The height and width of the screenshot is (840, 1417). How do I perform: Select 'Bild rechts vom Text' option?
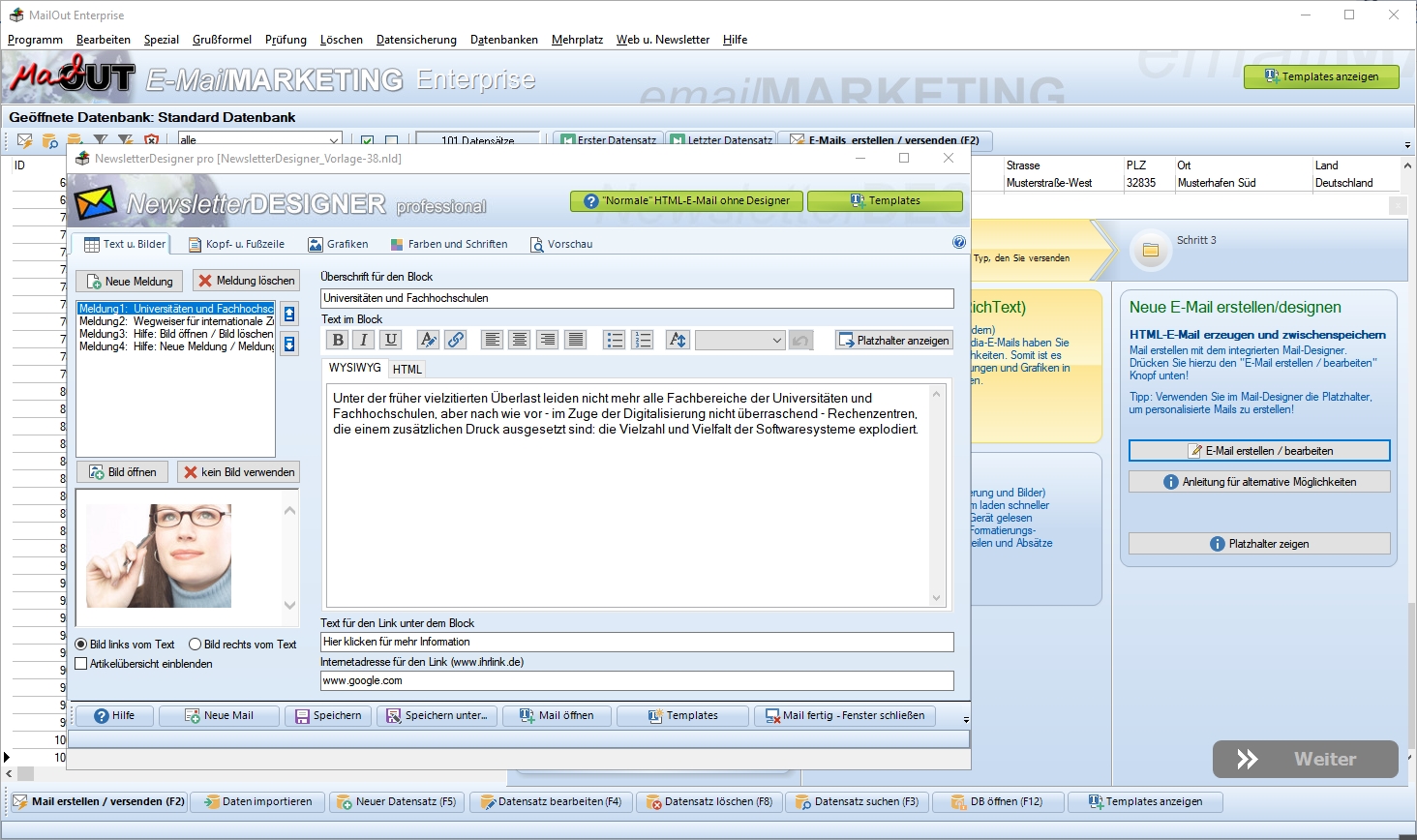[x=196, y=645]
